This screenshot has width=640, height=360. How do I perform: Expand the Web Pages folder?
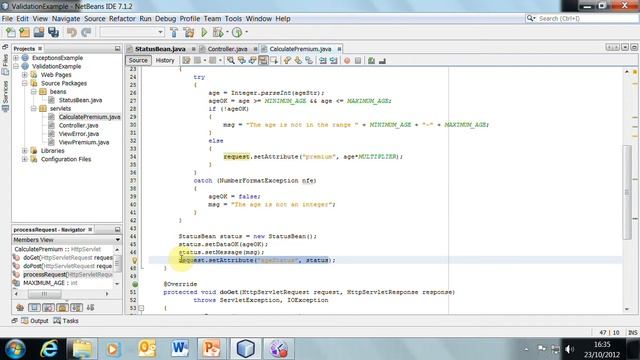24,75
